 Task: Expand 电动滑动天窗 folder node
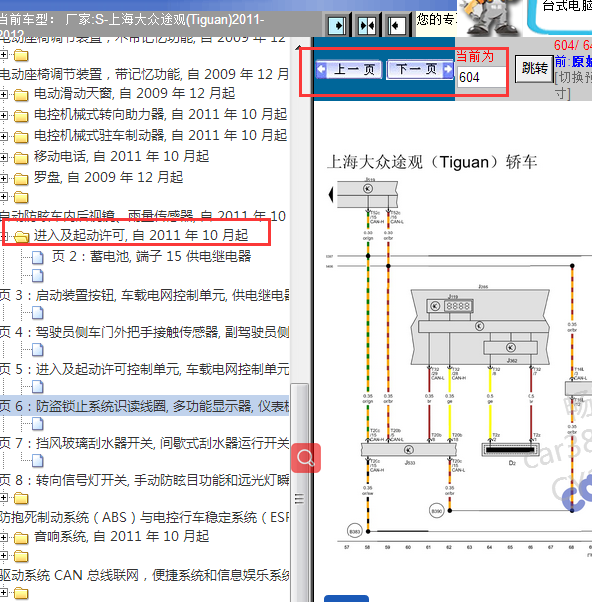point(3,94)
